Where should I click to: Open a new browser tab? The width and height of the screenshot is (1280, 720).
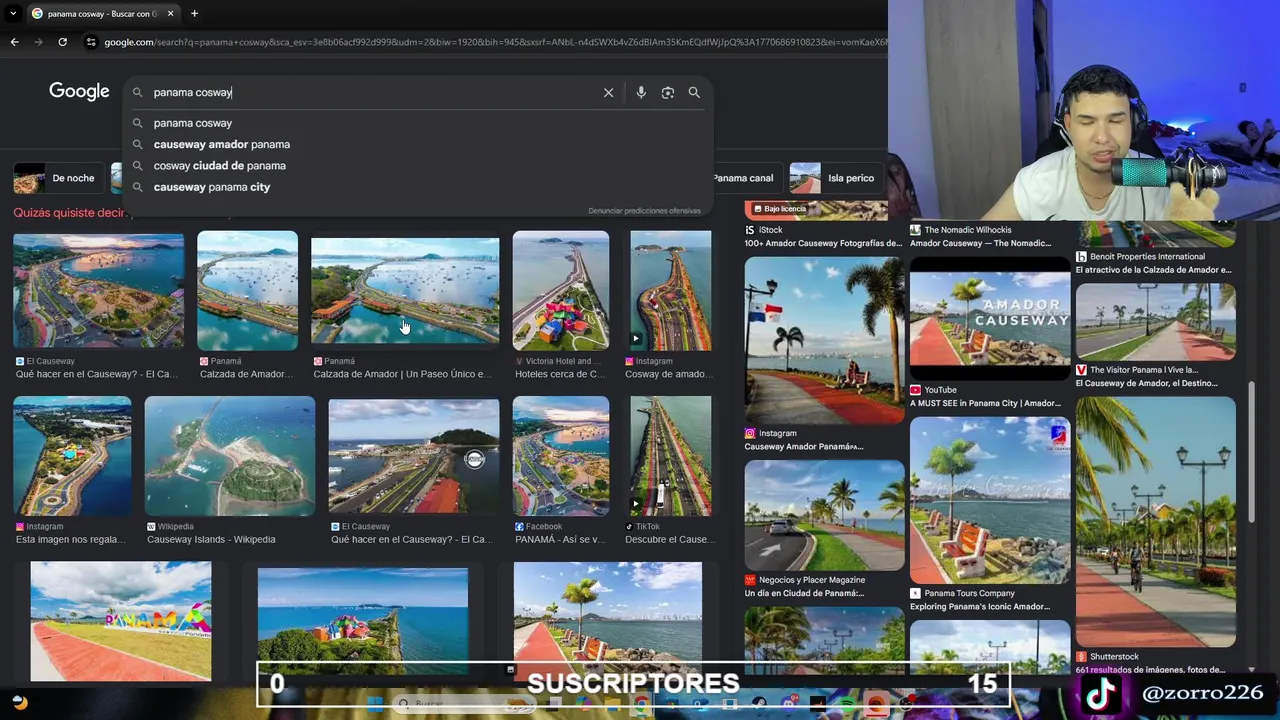pyautogui.click(x=194, y=14)
